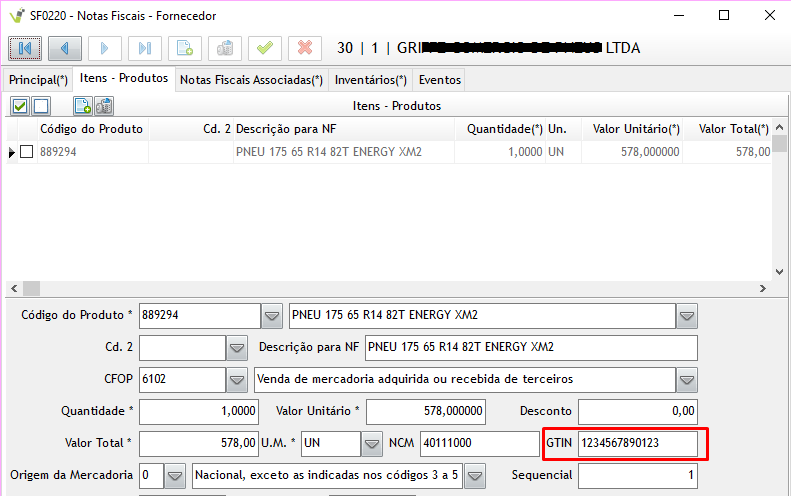The image size is (793, 499).
Task: Add a new item in the Itens grid toolbar
Action: click(83, 106)
